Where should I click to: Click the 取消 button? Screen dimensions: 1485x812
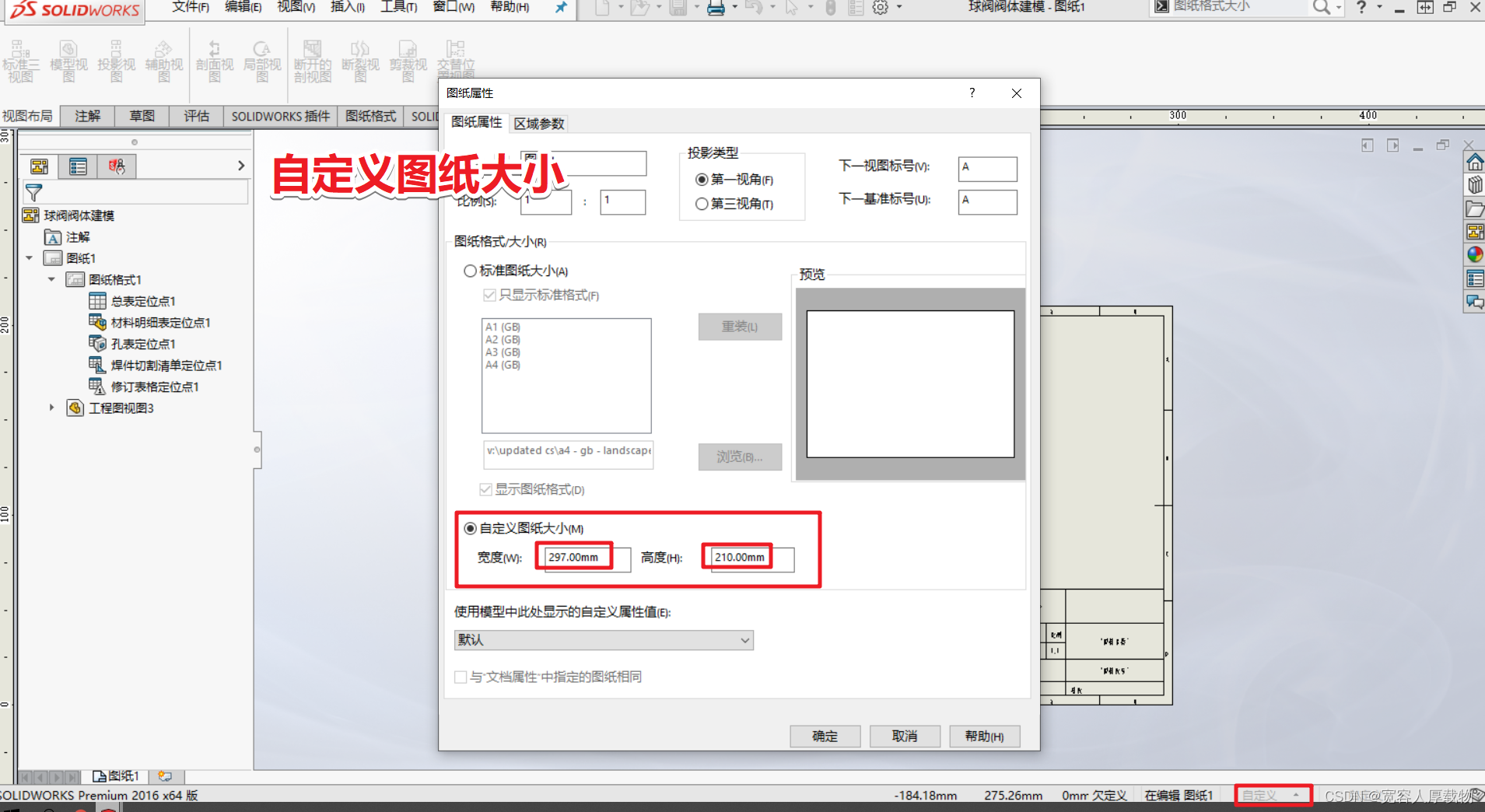tap(905, 736)
